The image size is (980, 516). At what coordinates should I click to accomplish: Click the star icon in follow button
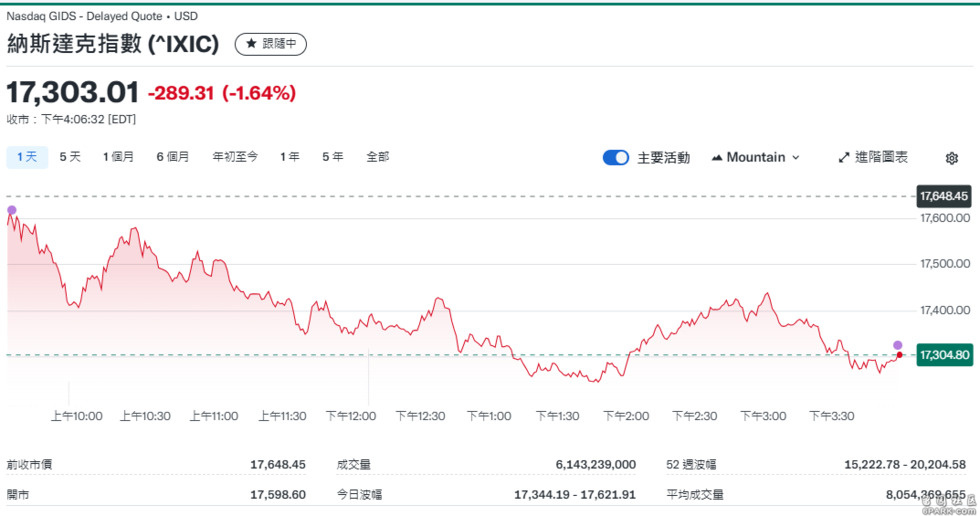click(251, 44)
